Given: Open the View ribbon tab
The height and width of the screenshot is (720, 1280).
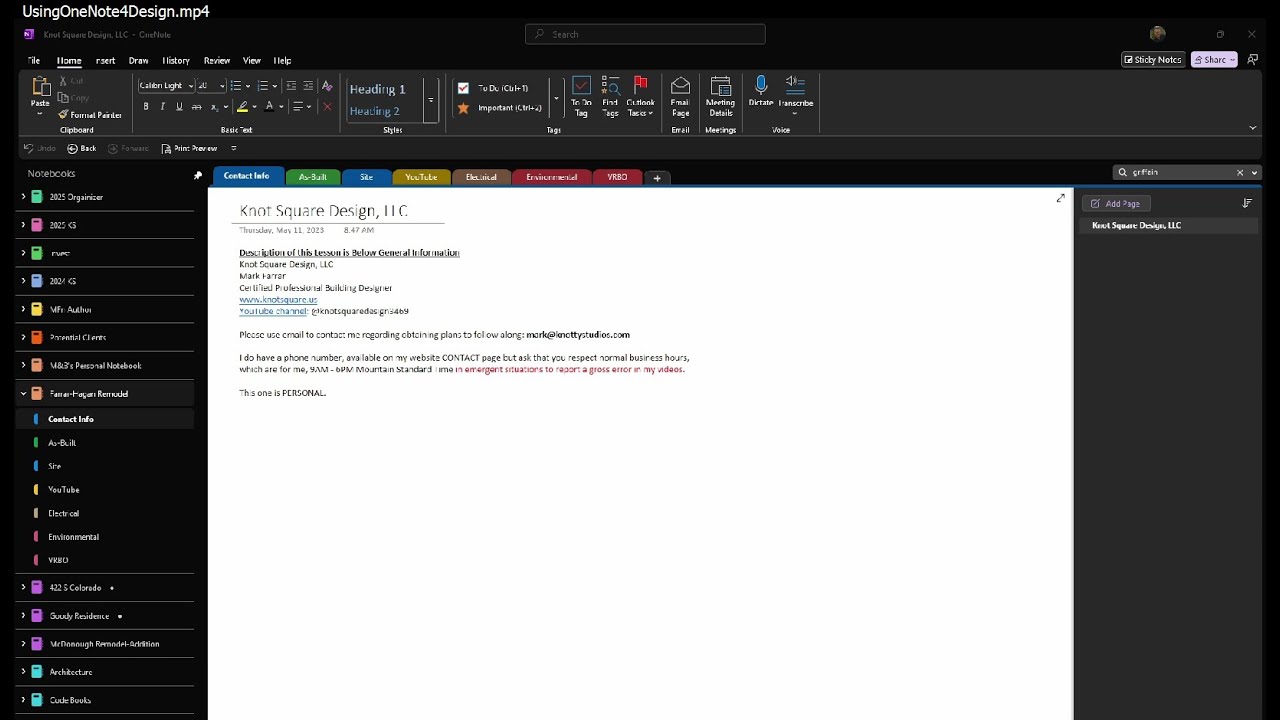Looking at the screenshot, I should click(x=252, y=61).
